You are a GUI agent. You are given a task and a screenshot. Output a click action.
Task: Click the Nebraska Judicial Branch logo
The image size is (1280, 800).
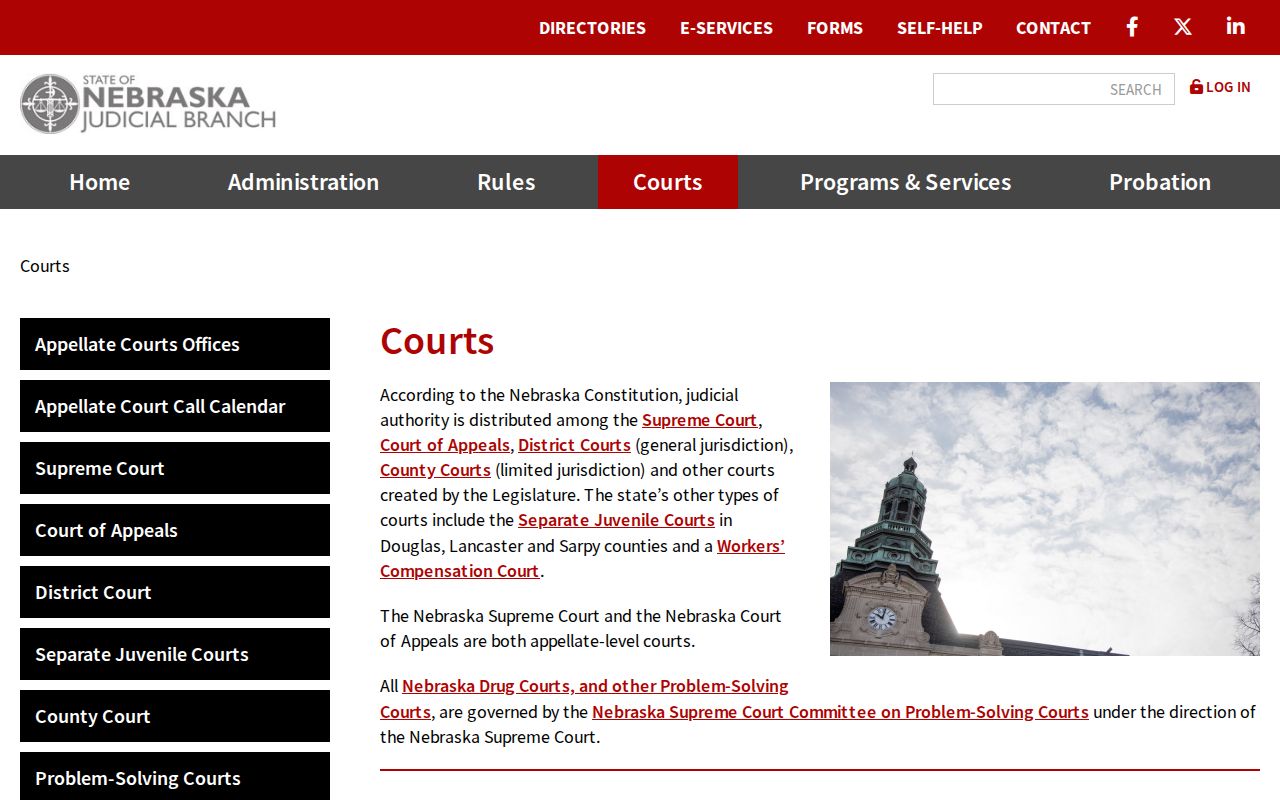tap(148, 104)
